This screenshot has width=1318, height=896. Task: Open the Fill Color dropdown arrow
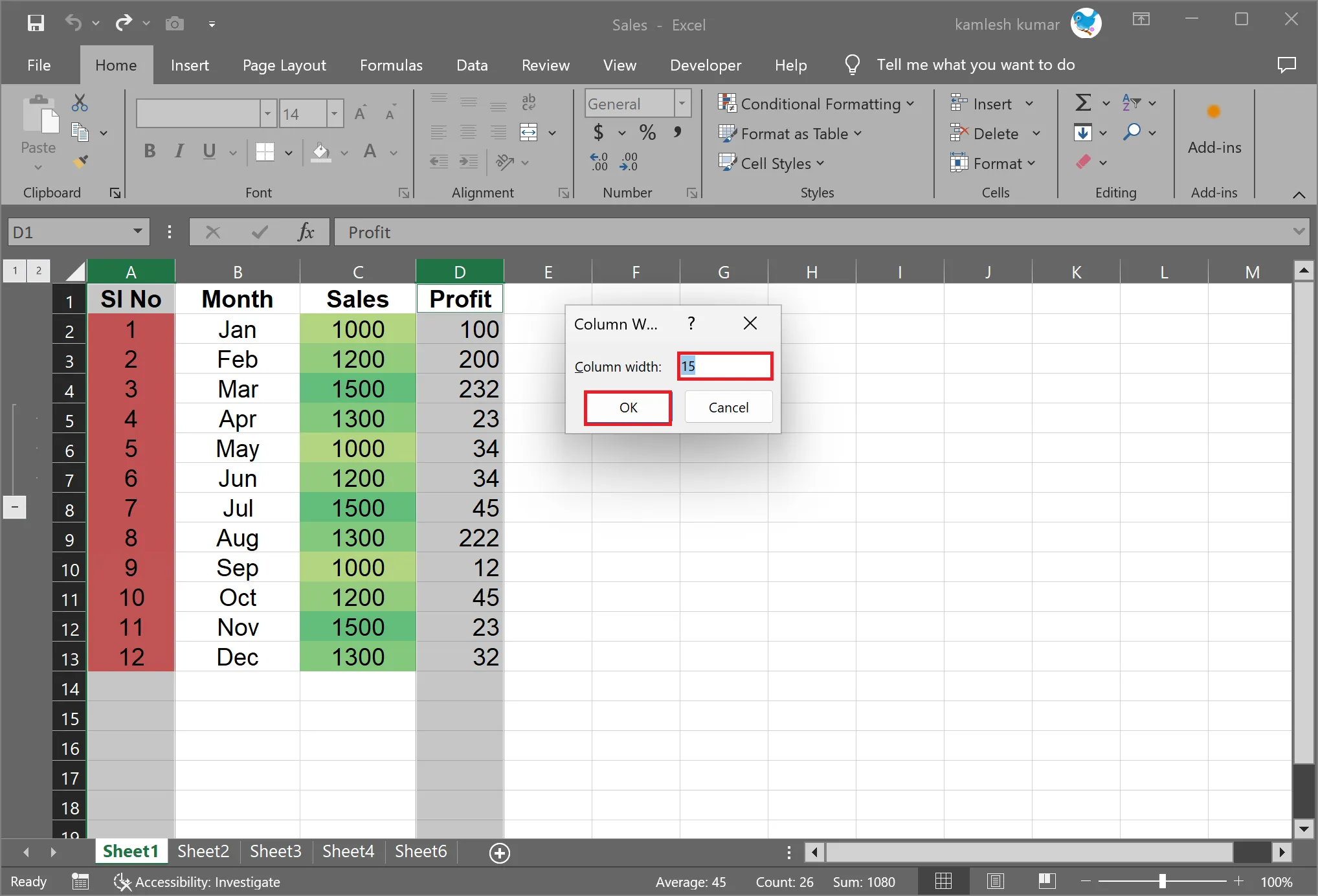coord(344,153)
